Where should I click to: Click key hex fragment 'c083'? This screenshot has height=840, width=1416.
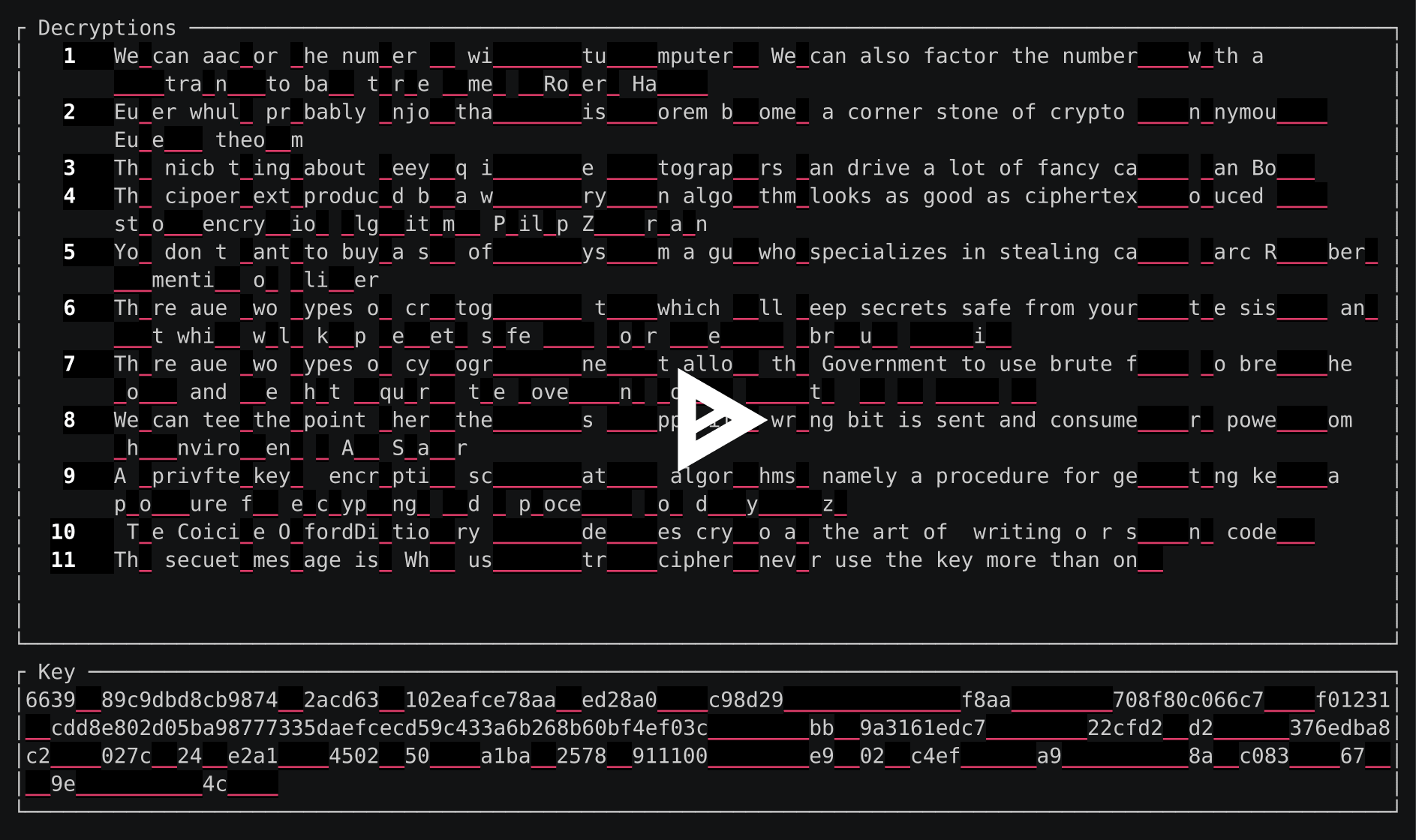click(1264, 756)
